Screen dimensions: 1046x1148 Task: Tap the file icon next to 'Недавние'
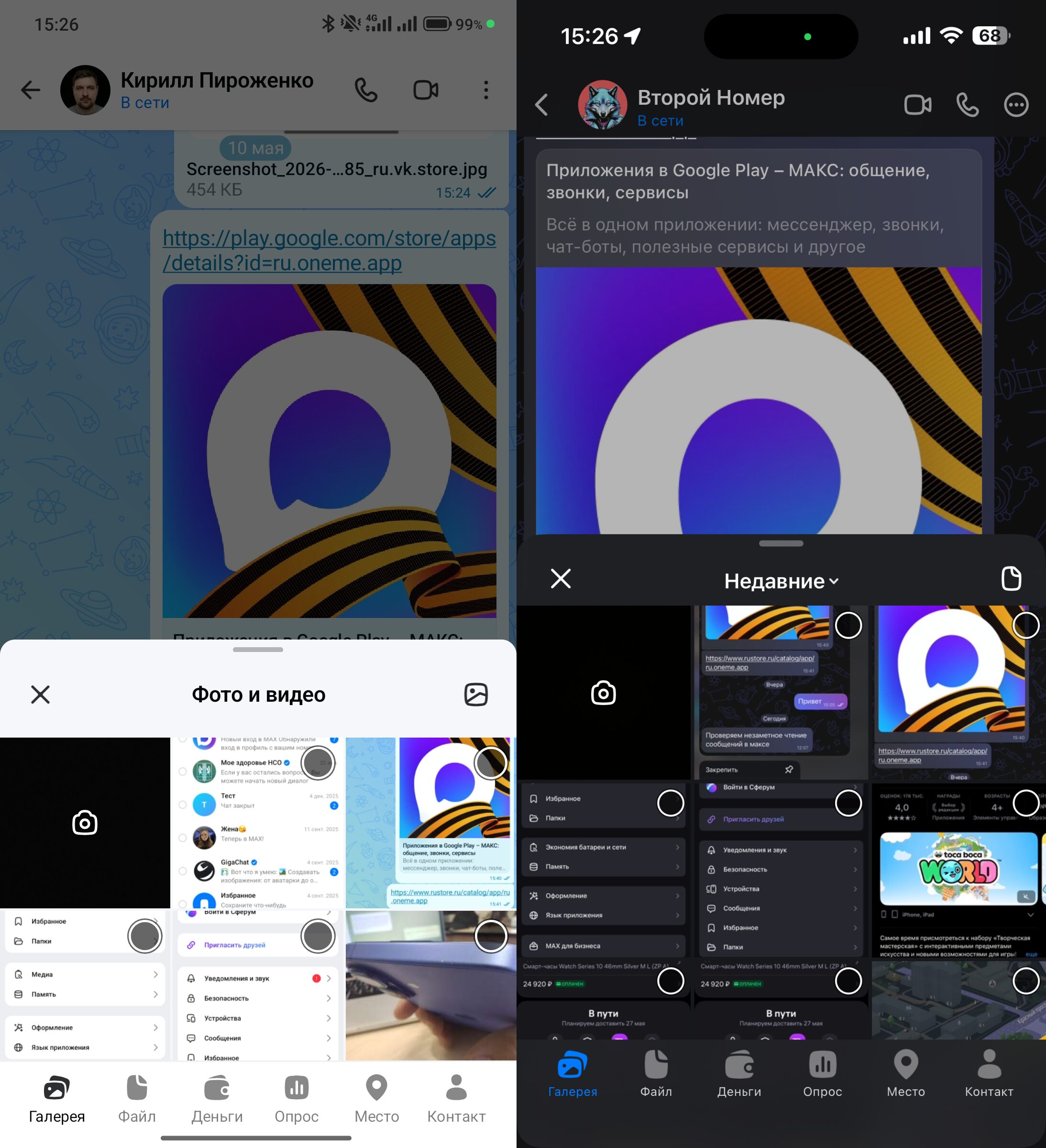tap(1011, 579)
